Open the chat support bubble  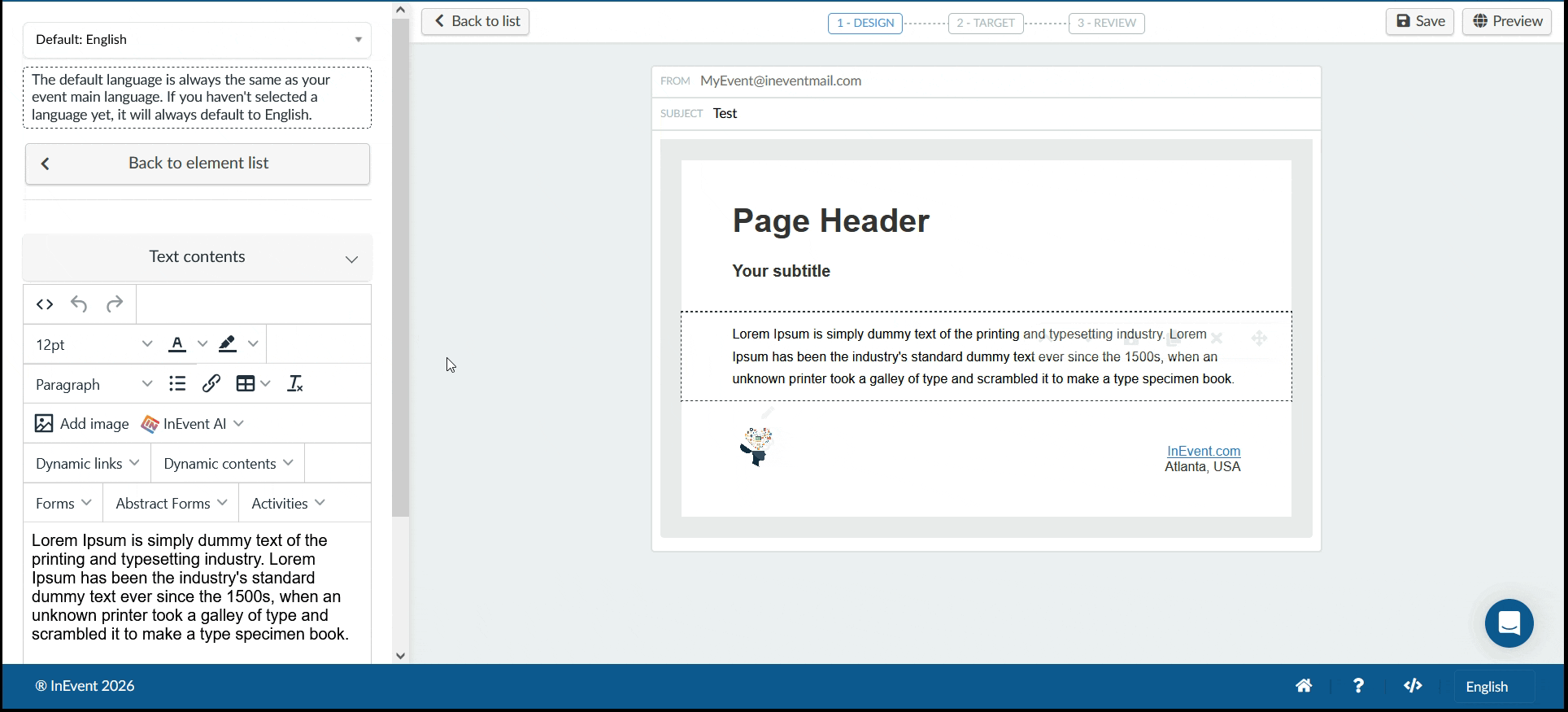coord(1509,623)
